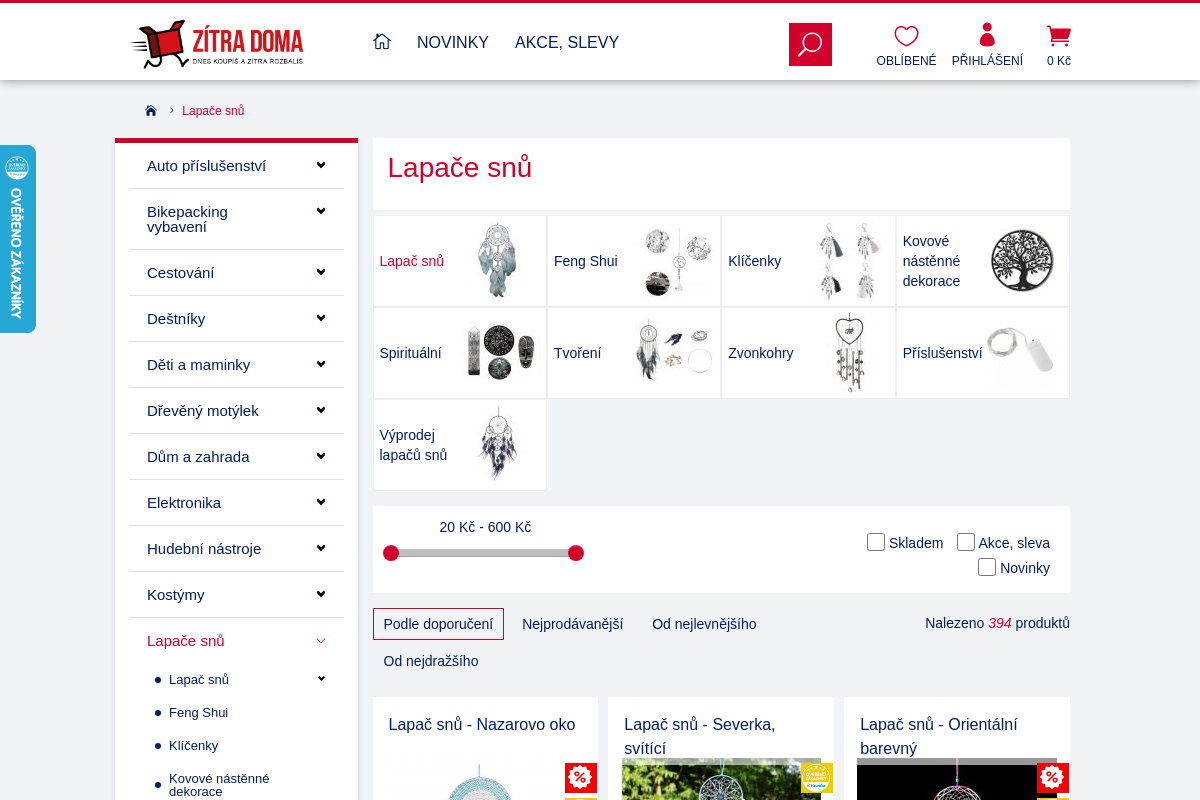The width and height of the screenshot is (1200, 800).
Task: Go to home via header house icon
Action: pos(381,41)
